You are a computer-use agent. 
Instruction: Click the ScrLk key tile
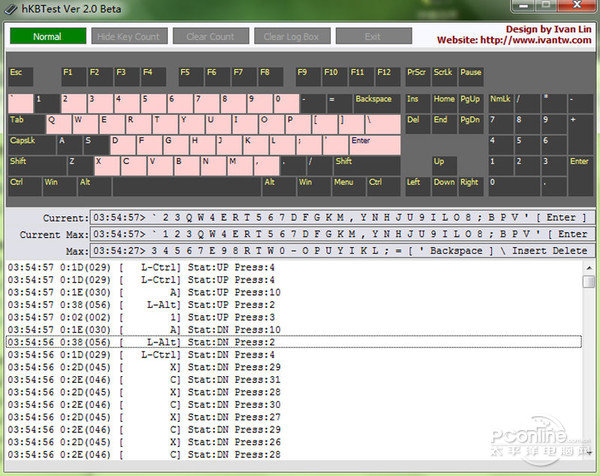tap(444, 77)
